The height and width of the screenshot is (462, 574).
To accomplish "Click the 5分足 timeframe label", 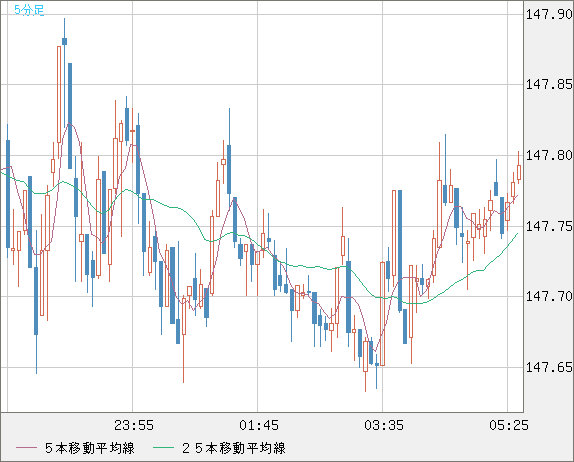I will (x=29, y=10).
